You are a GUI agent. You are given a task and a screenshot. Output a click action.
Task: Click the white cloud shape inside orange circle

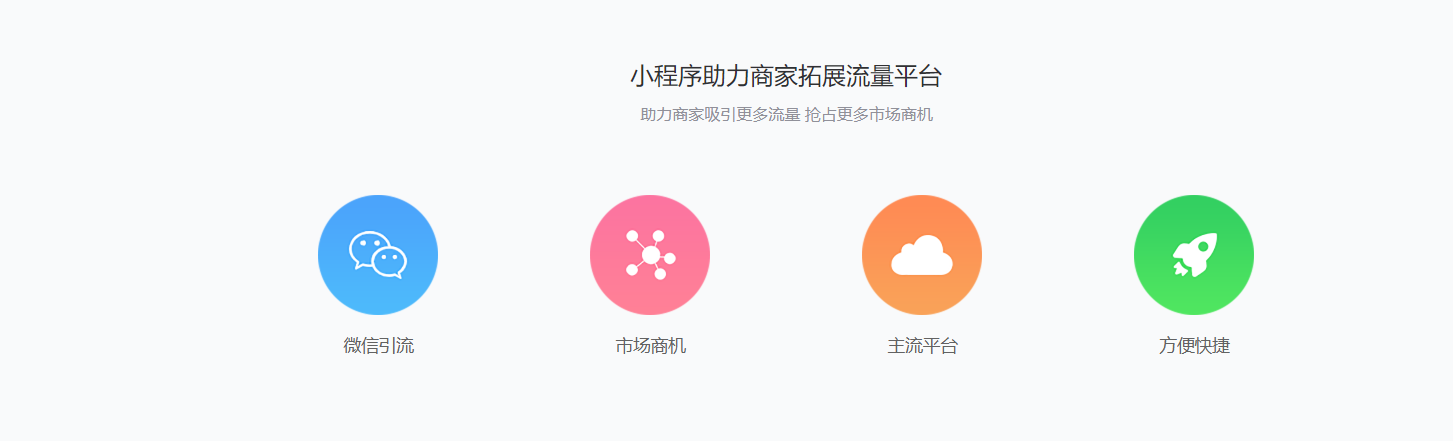click(x=922, y=255)
